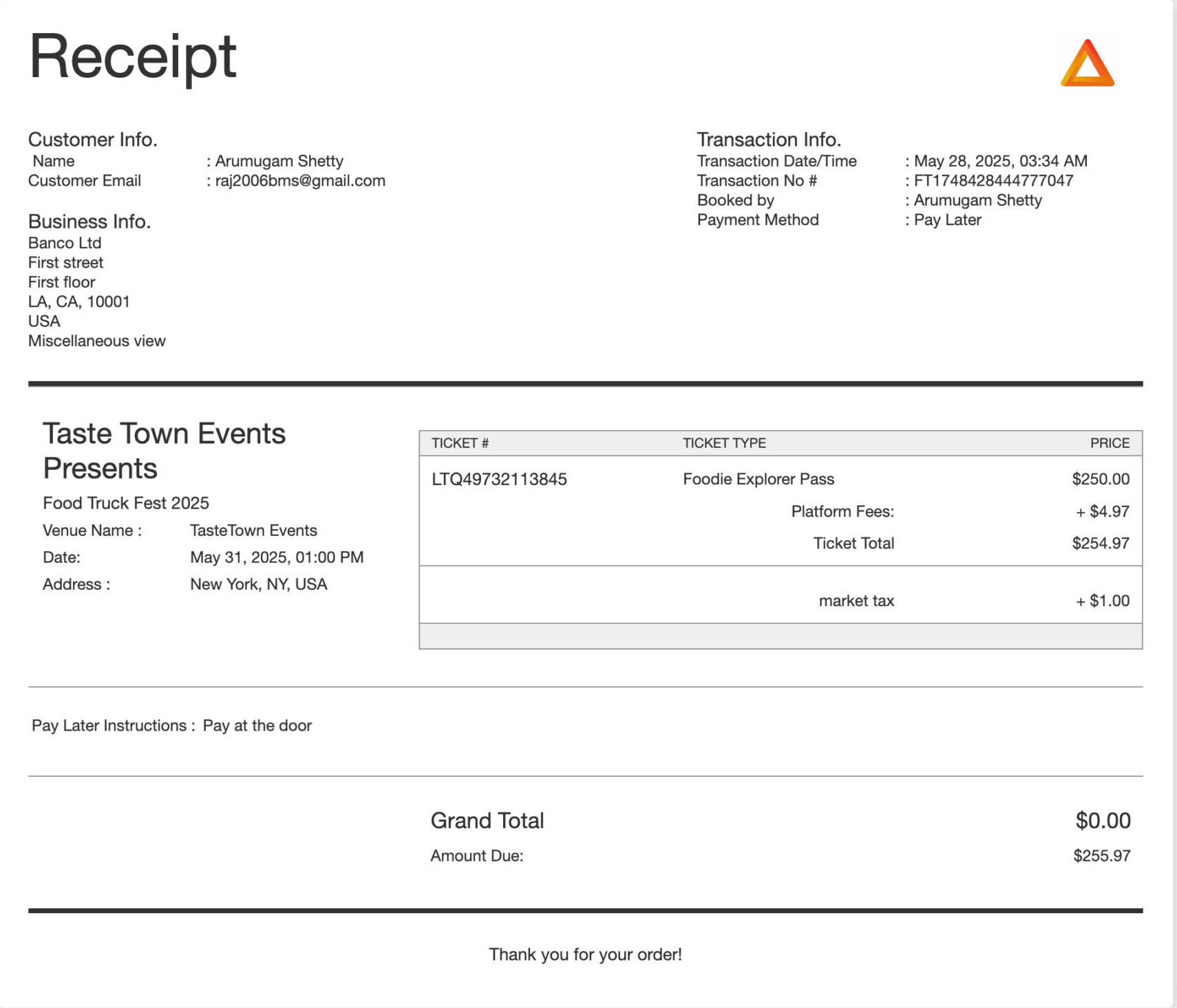Viewport: 1177px width, 1008px height.
Task: Click the orange triangle logo
Action: 1087,63
